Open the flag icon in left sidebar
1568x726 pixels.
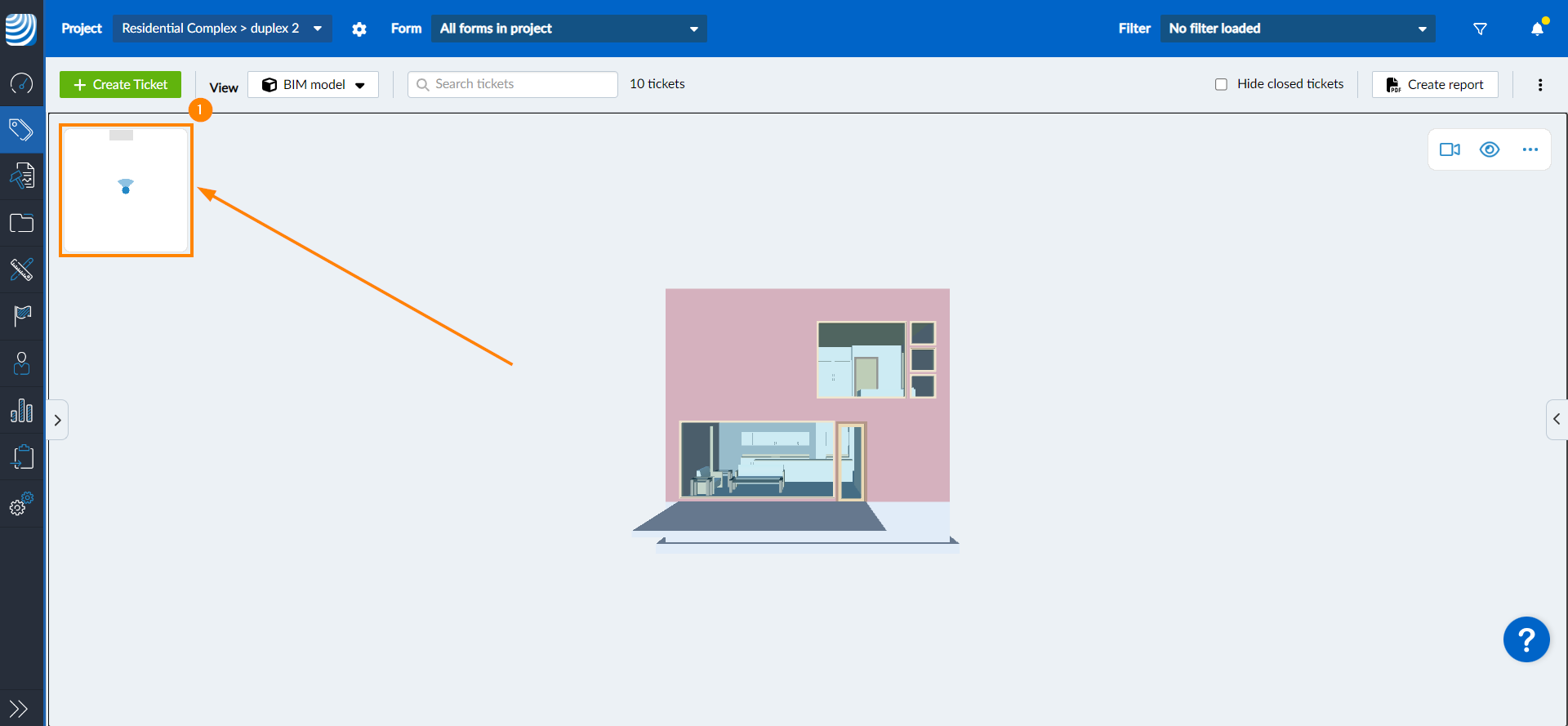[x=21, y=316]
